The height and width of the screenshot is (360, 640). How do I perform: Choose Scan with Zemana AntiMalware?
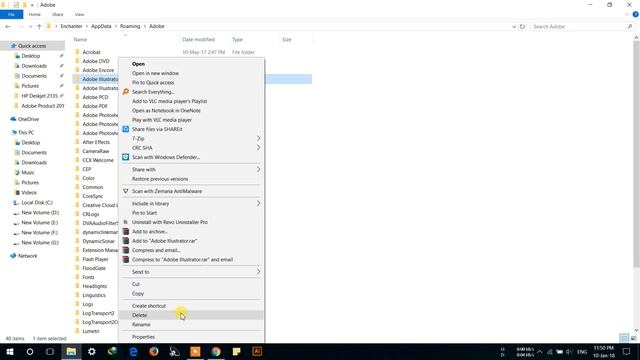tap(167, 191)
